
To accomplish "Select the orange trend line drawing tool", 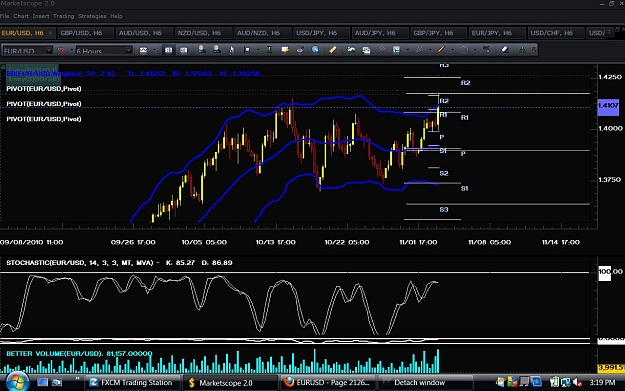I will click(441, 49).
